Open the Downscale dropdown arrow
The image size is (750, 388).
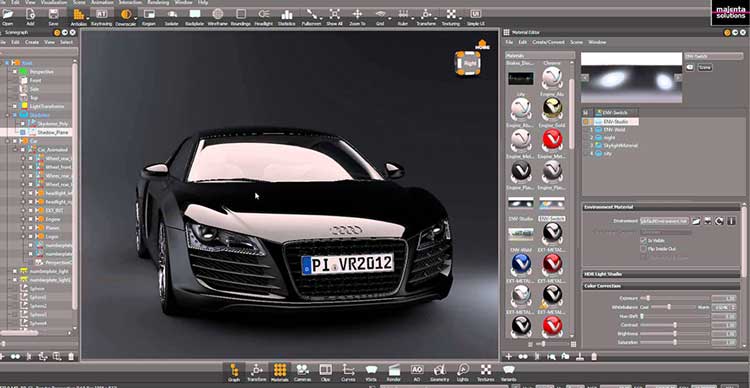click(x=136, y=18)
